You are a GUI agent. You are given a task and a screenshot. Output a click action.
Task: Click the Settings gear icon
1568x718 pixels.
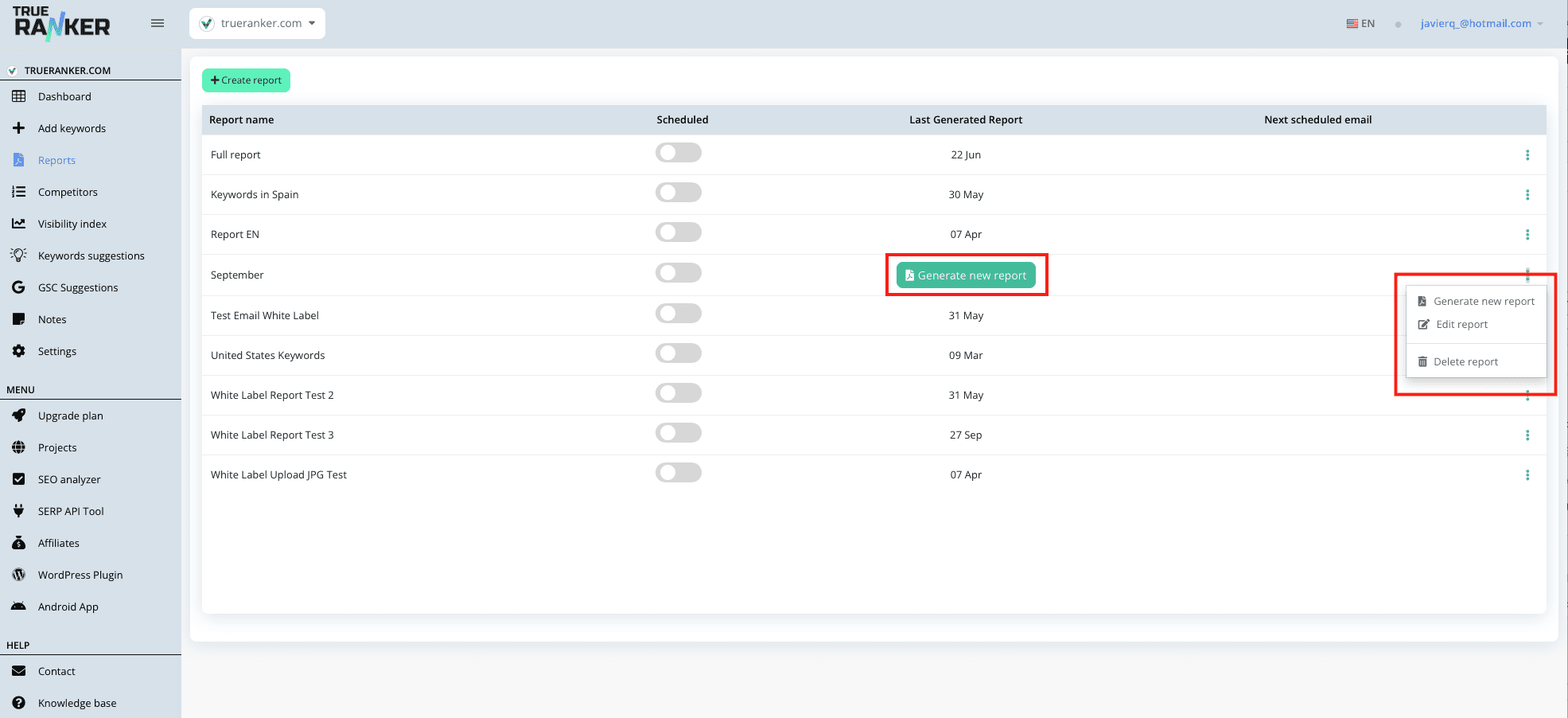[x=19, y=351]
